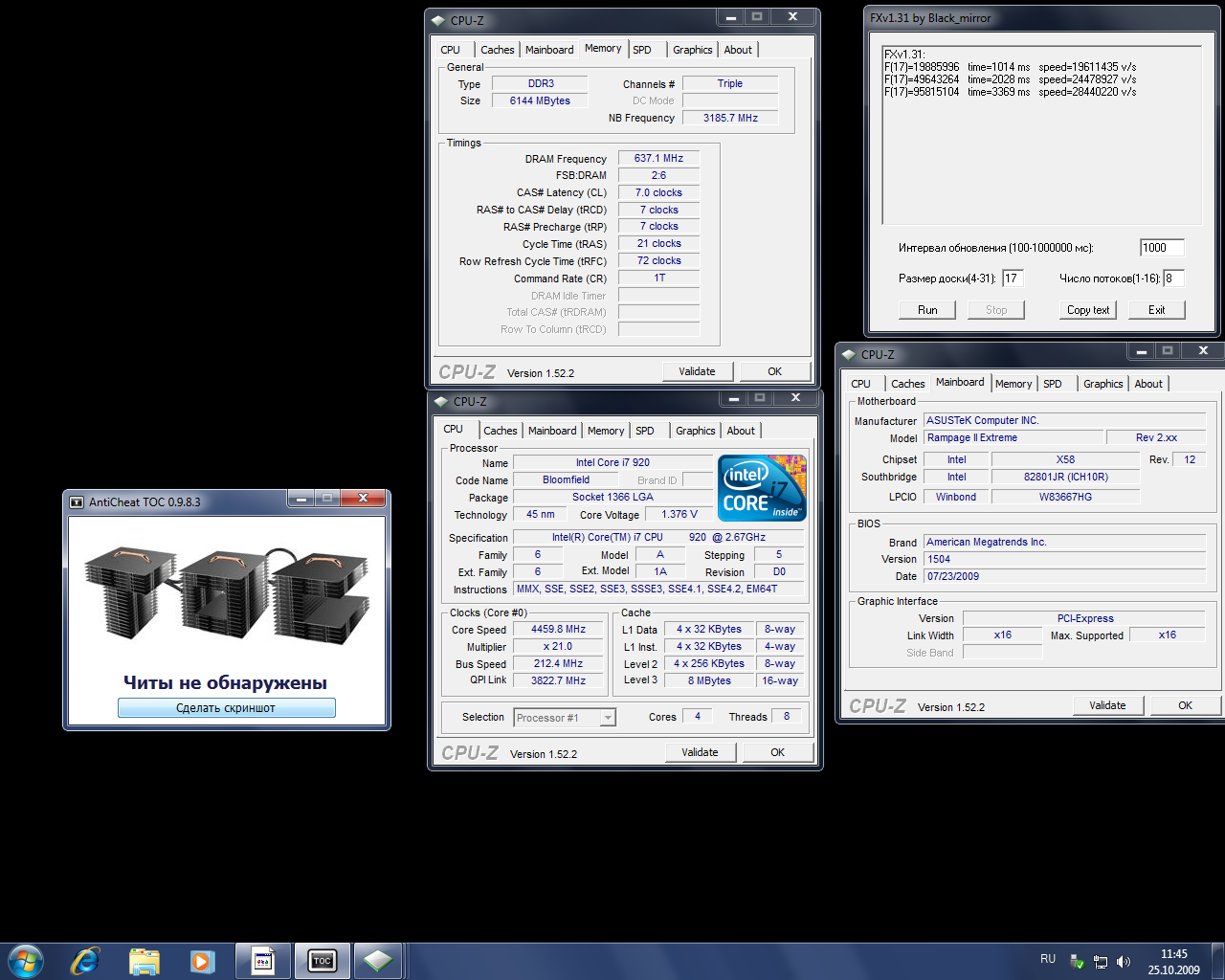Click OK in CPU-Z Memory window
Screen dimensions: 1225x980
point(775,371)
